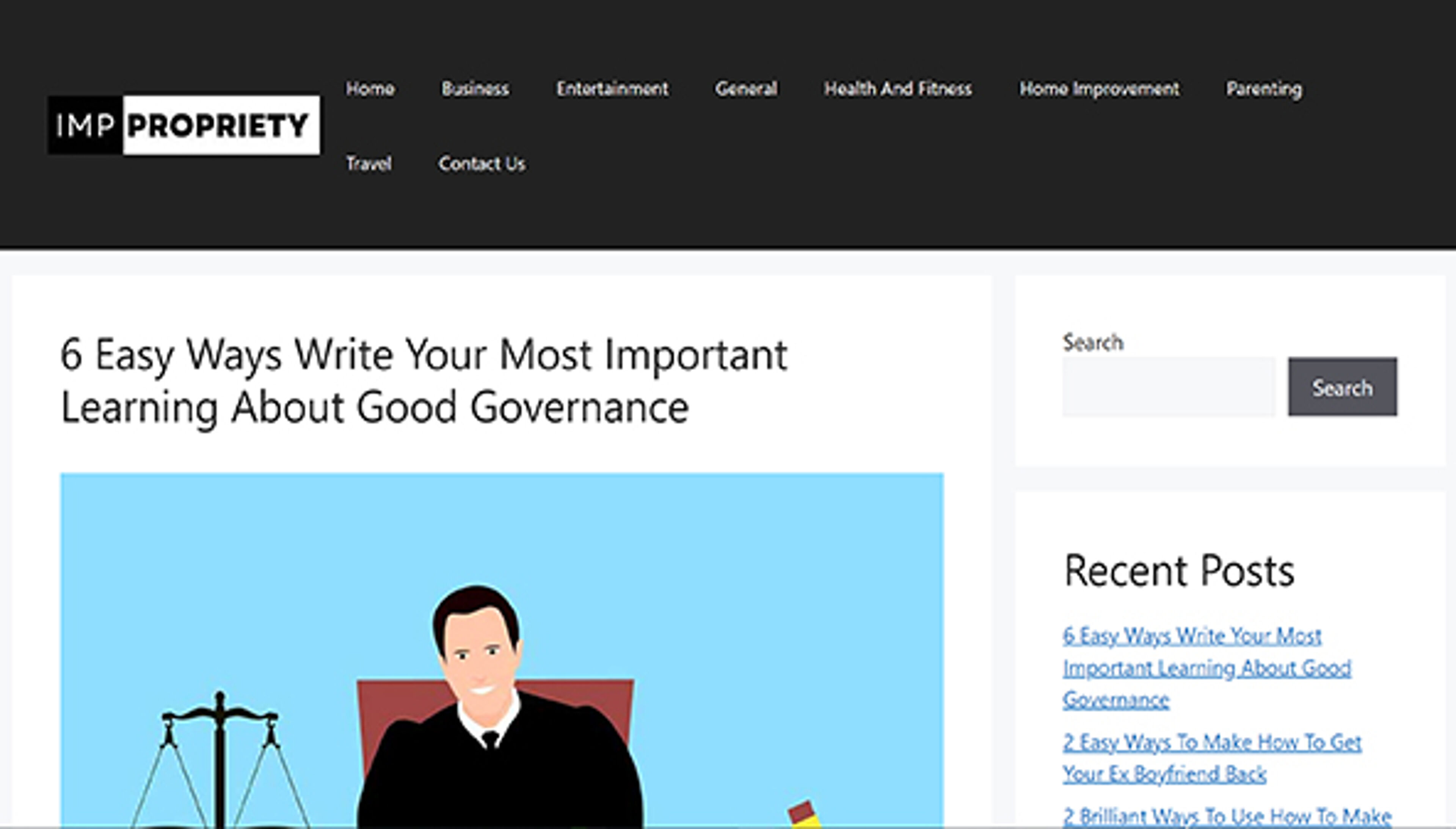Screen dimensions: 1456x829
Task: Open the Contact Us page
Action: pos(482,164)
